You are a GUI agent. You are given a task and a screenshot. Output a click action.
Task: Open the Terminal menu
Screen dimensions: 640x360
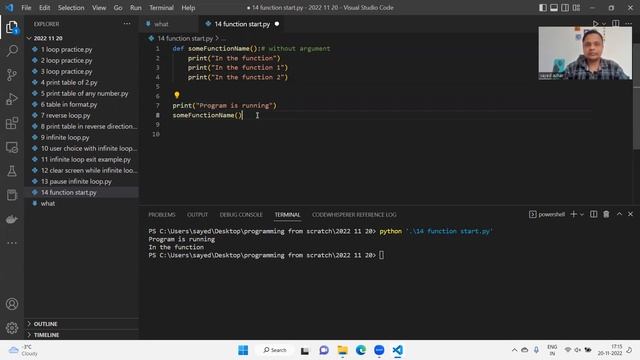click(x=161, y=8)
